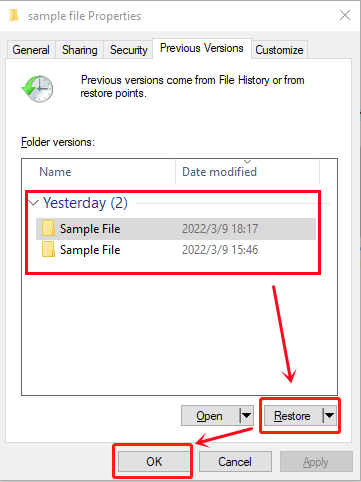Switch to the General tab

(x=31, y=50)
